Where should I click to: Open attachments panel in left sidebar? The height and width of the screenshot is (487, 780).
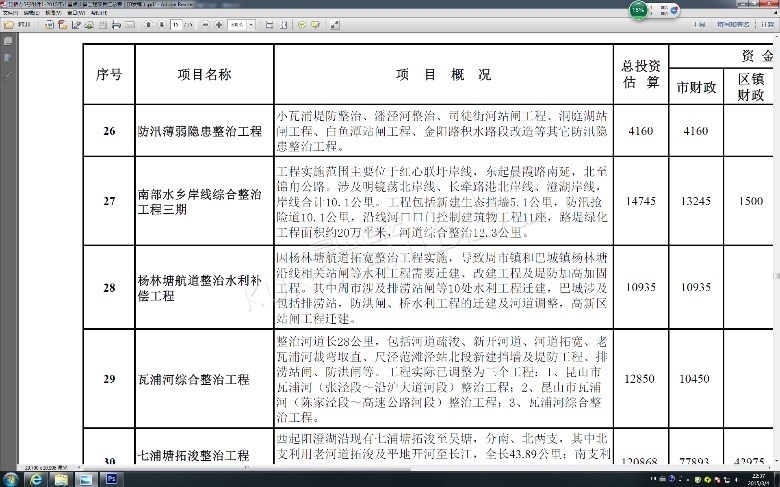click(x=8, y=76)
